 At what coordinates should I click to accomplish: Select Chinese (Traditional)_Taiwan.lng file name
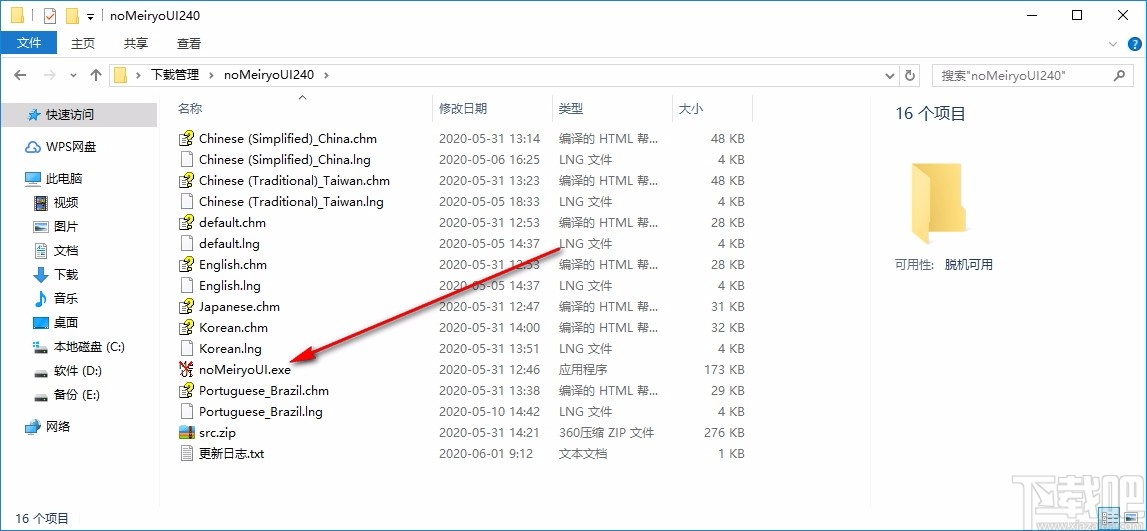pyautogui.click(x=291, y=201)
